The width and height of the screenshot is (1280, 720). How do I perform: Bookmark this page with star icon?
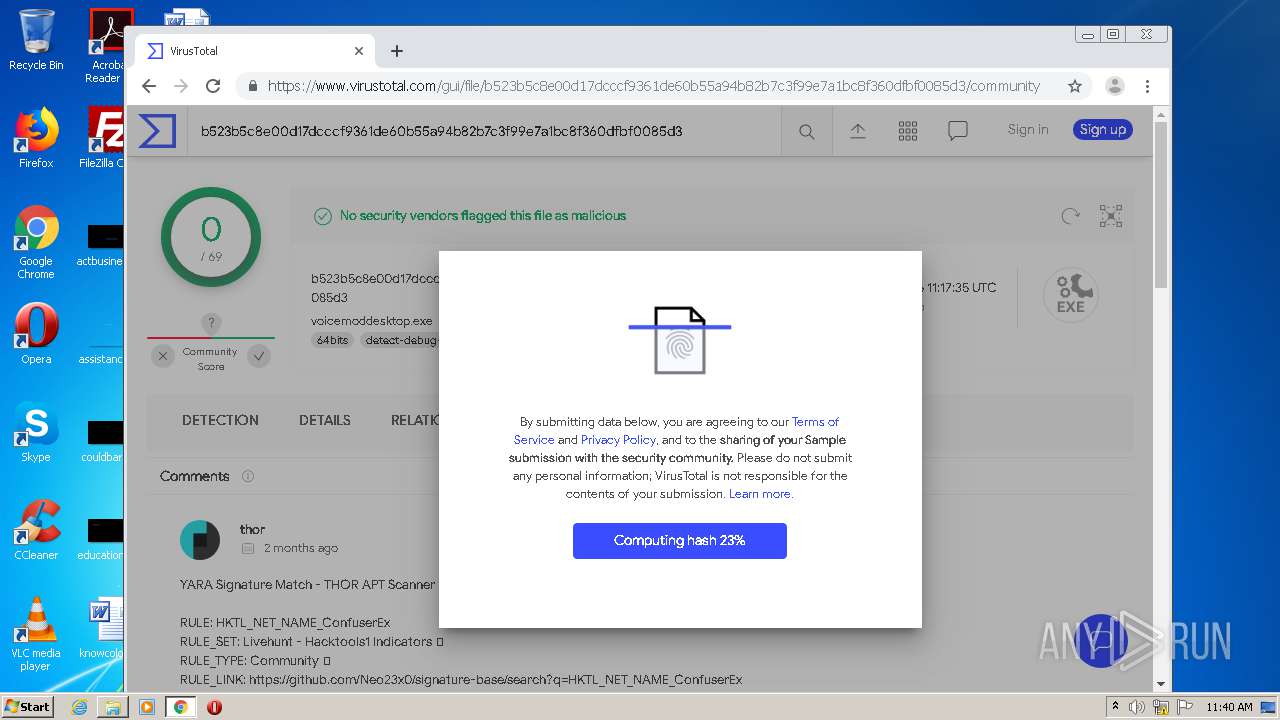1075,86
